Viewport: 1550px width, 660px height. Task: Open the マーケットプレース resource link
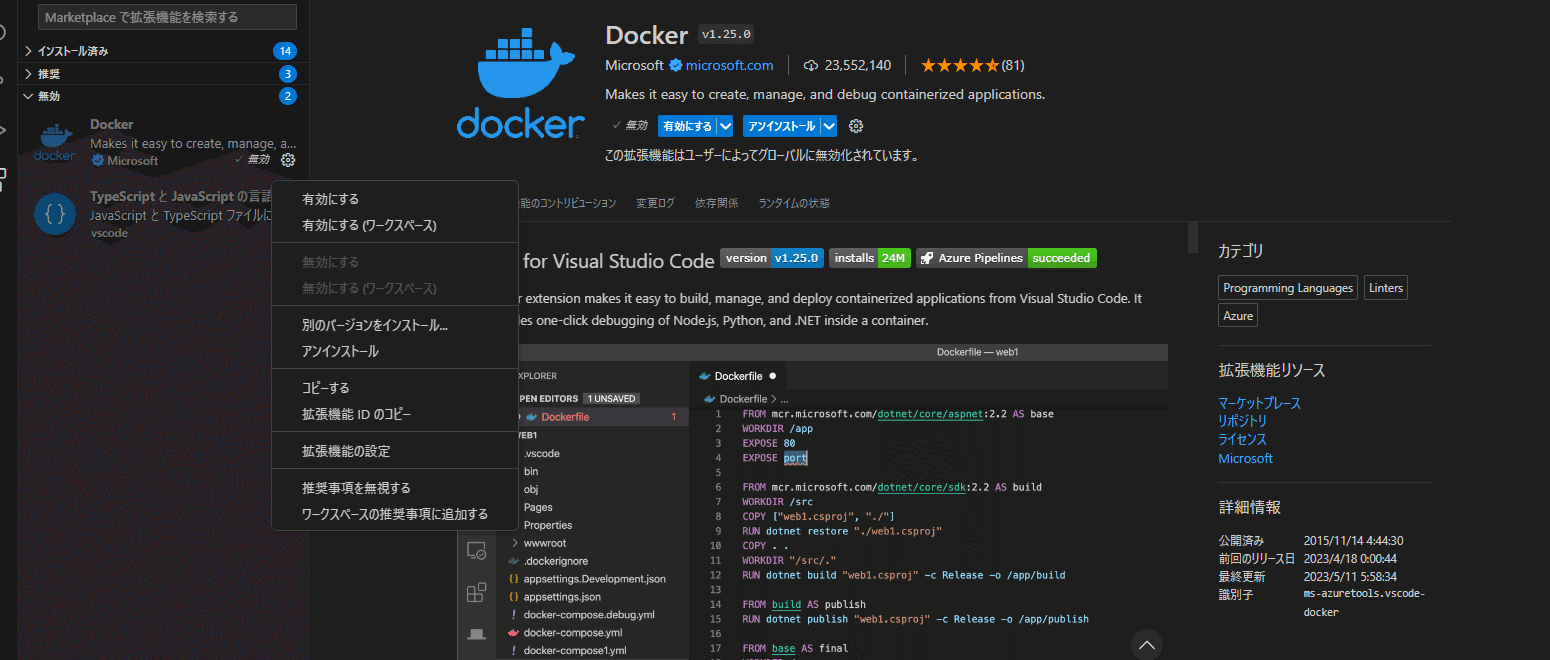[1259, 403]
